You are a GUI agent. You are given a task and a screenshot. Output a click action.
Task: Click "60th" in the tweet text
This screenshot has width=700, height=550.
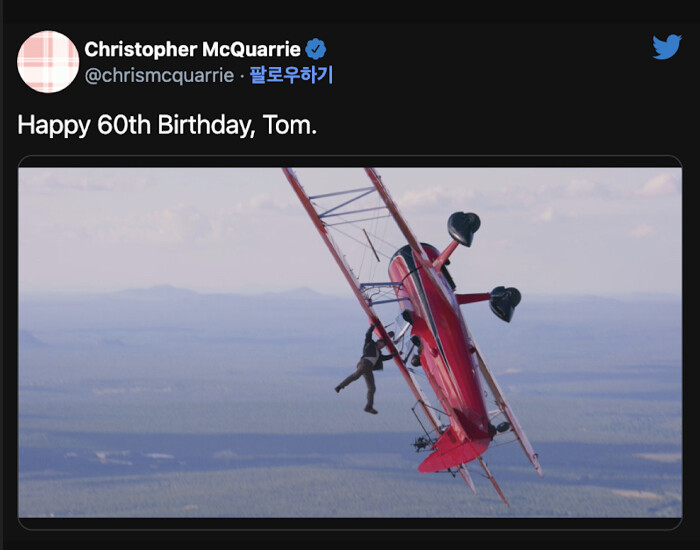124,125
